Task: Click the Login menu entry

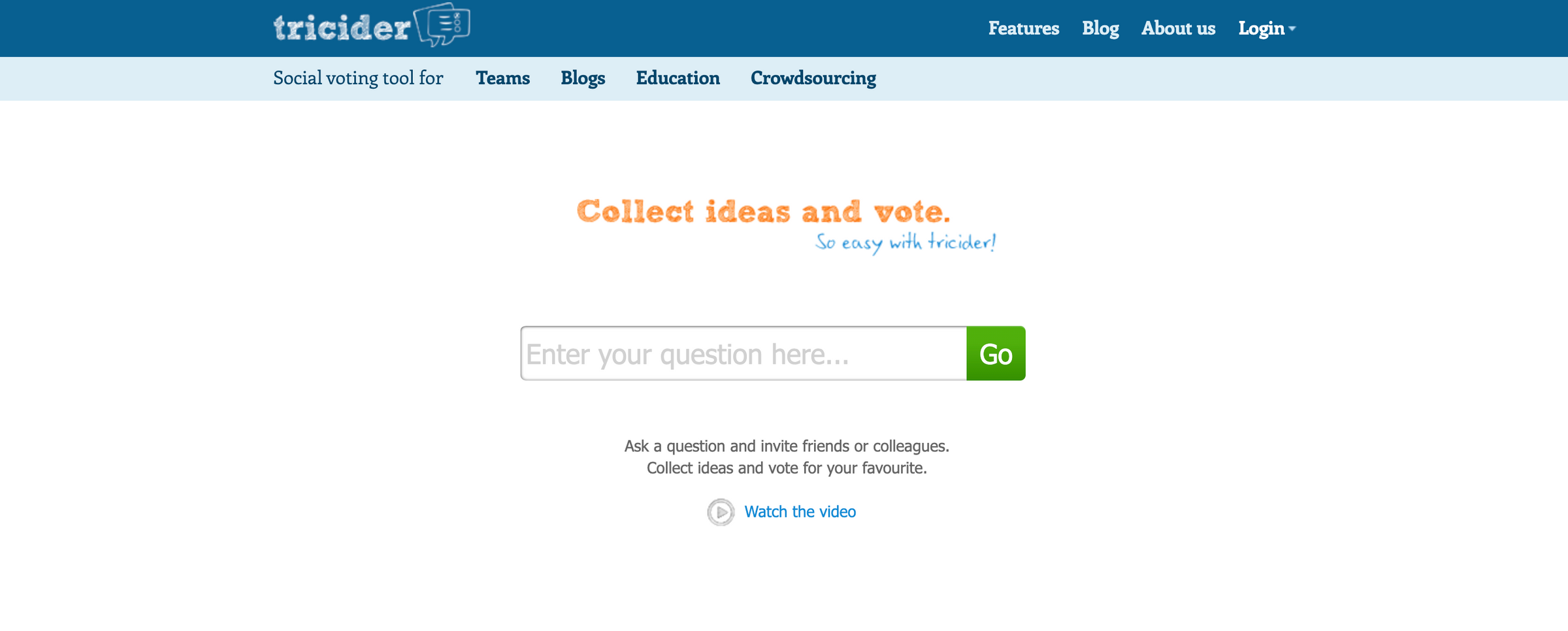Action: pos(1261,29)
